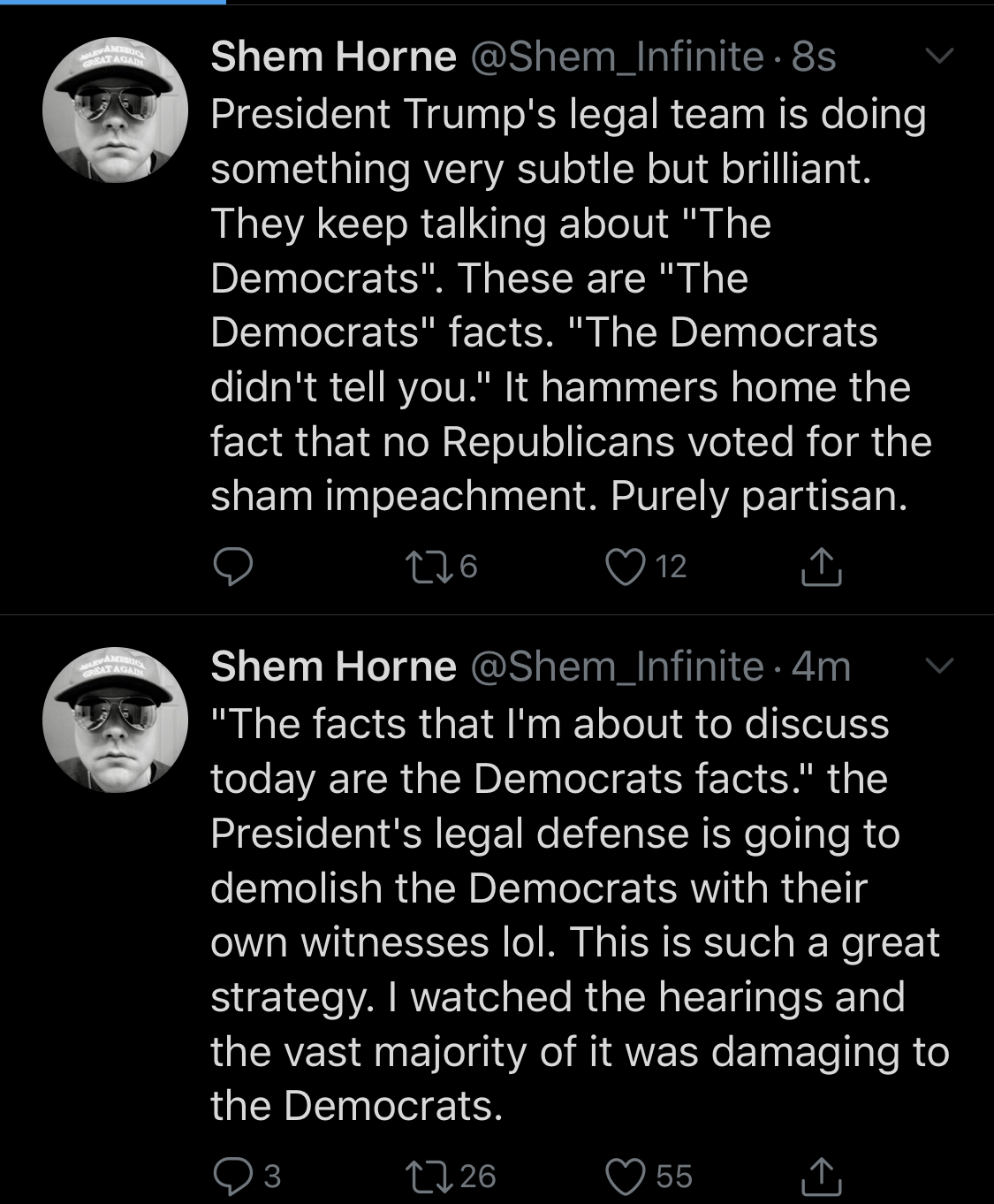Click the 4m timestamp on second tweet

point(821,667)
